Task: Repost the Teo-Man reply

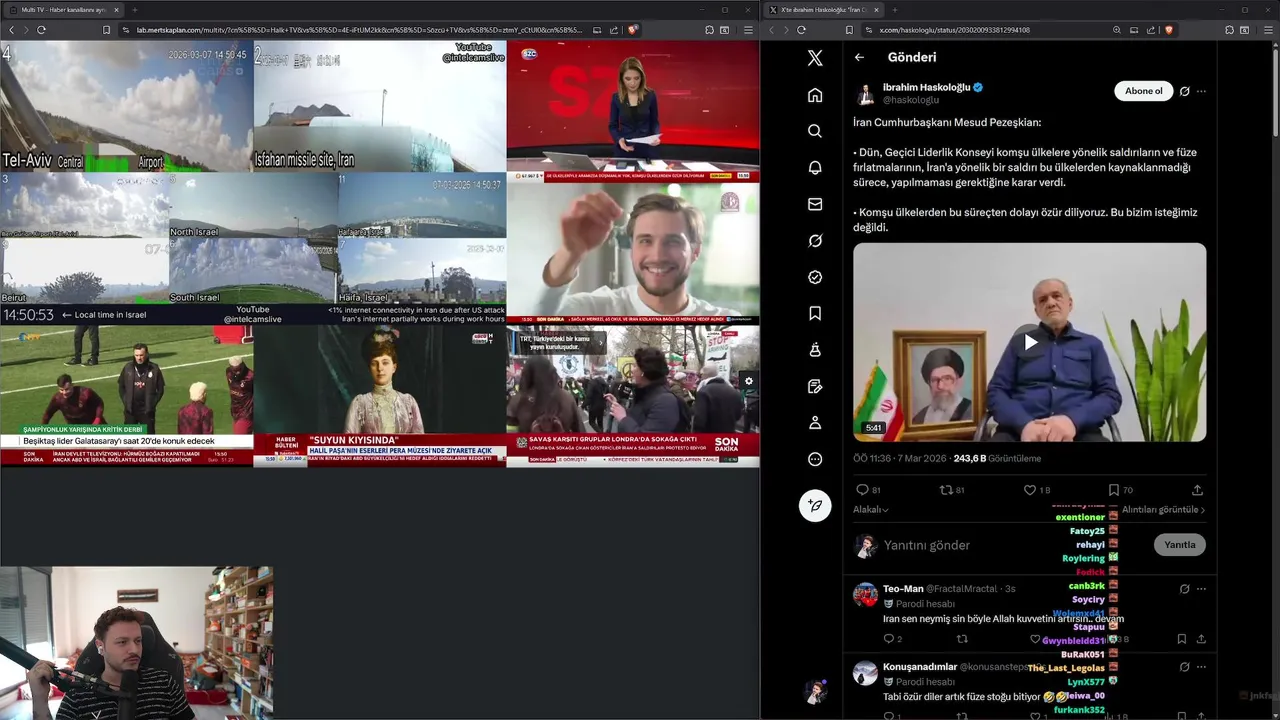Action: (962, 639)
